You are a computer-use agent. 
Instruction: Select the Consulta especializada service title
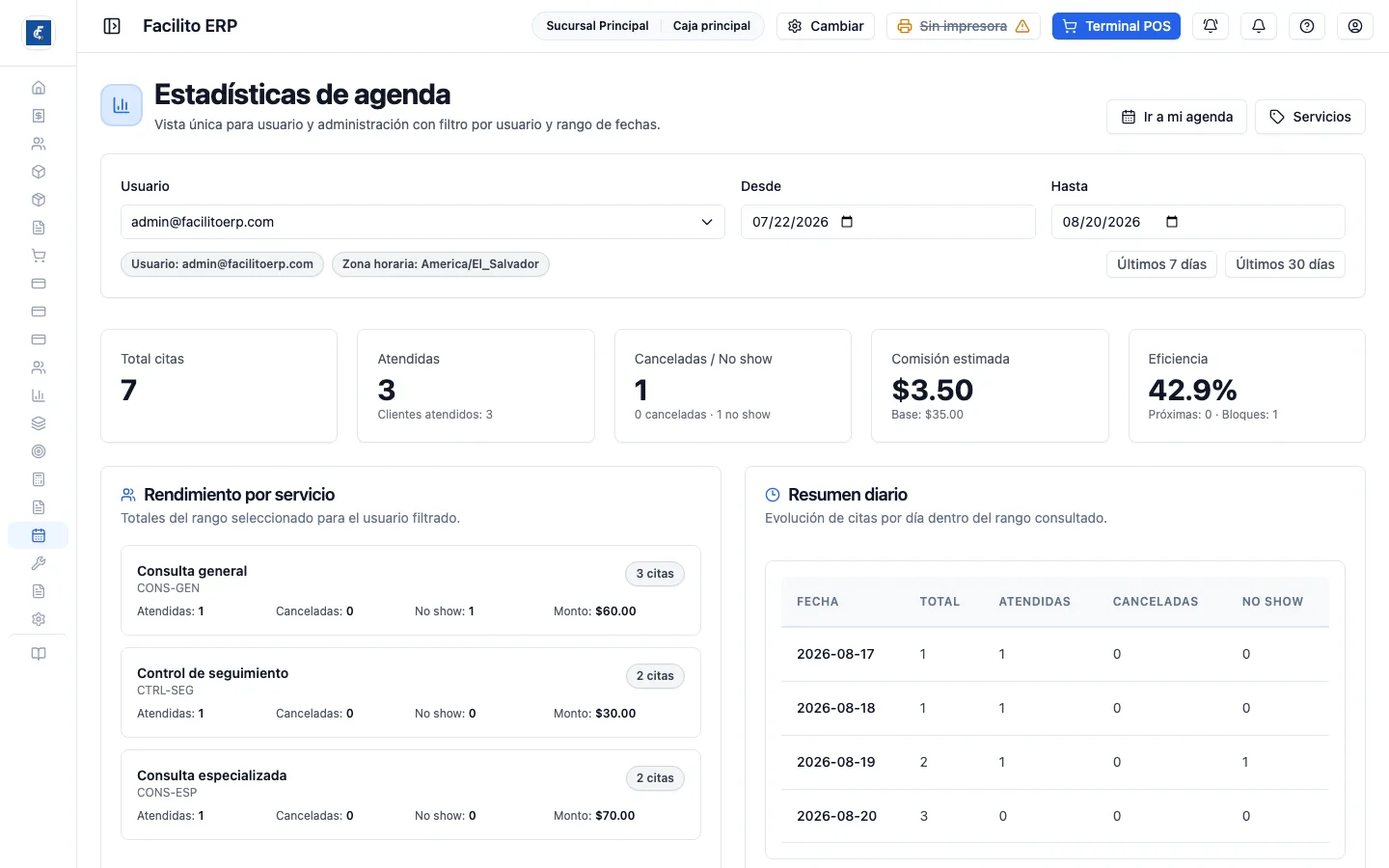tap(211, 775)
